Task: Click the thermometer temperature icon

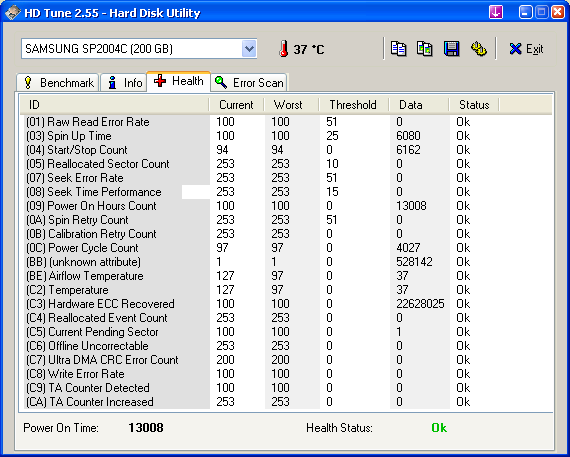Action: pyautogui.click(x=284, y=49)
